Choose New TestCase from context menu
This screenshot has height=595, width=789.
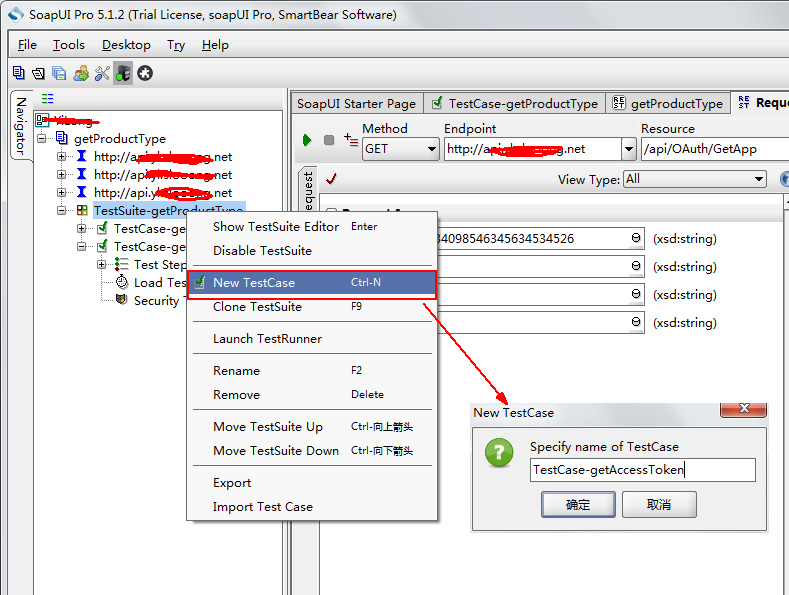point(312,283)
